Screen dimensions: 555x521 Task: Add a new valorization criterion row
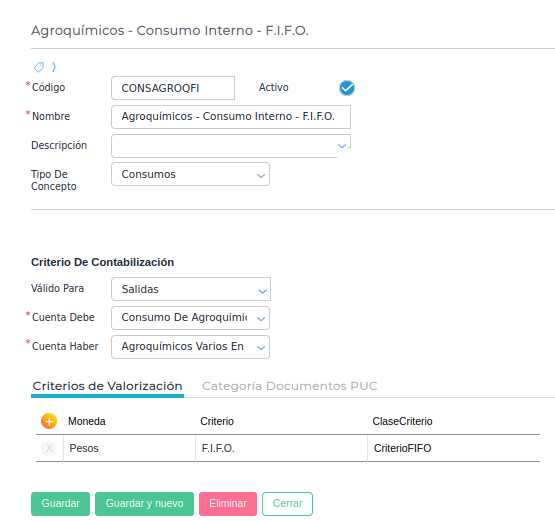(49, 421)
